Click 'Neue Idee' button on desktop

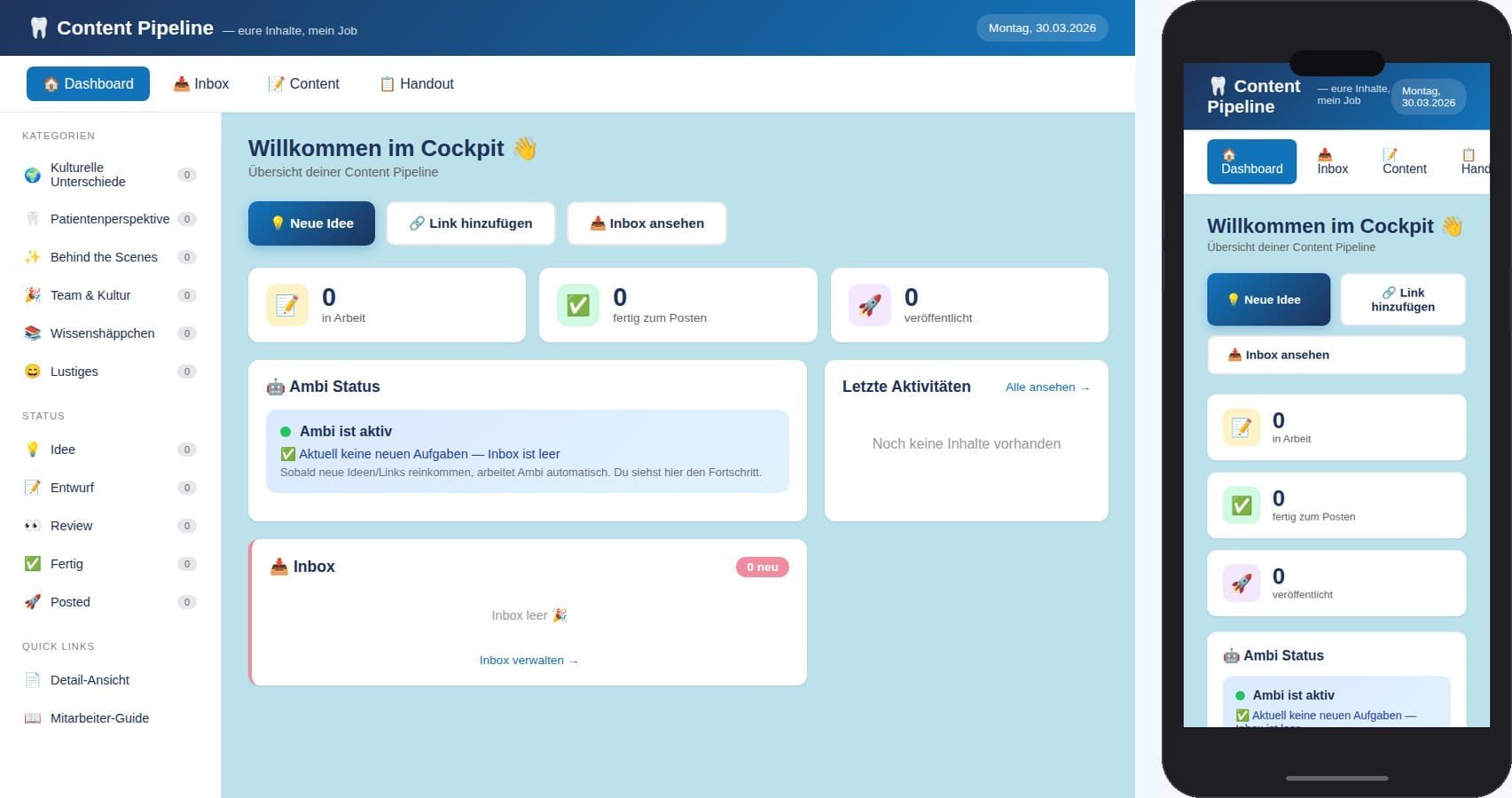coord(311,223)
